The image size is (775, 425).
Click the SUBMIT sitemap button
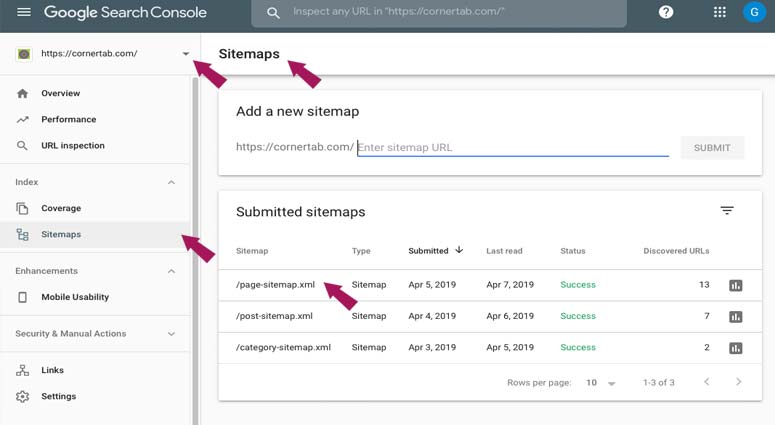pos(712,148)
